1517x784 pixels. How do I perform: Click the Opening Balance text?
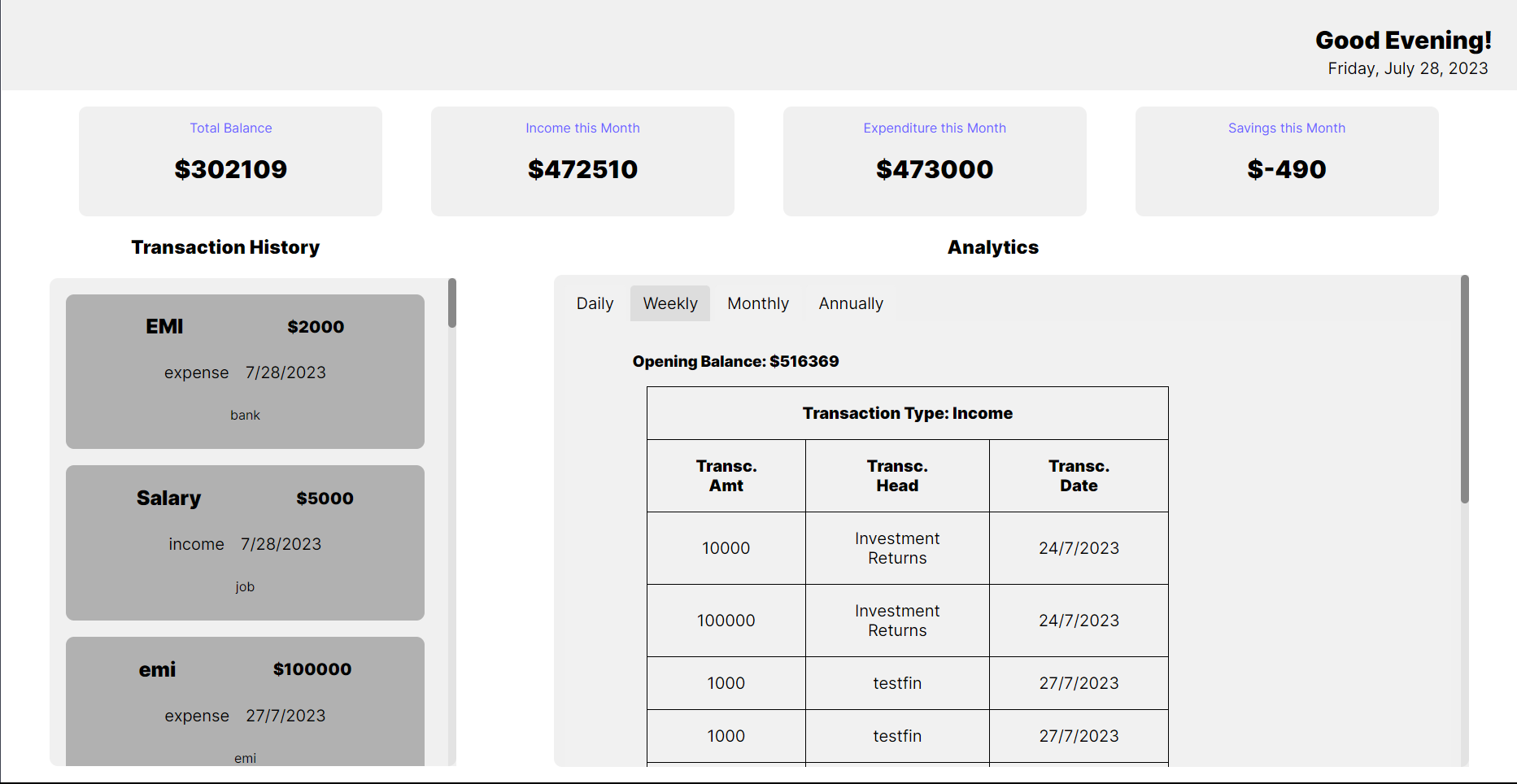(735, 361)
